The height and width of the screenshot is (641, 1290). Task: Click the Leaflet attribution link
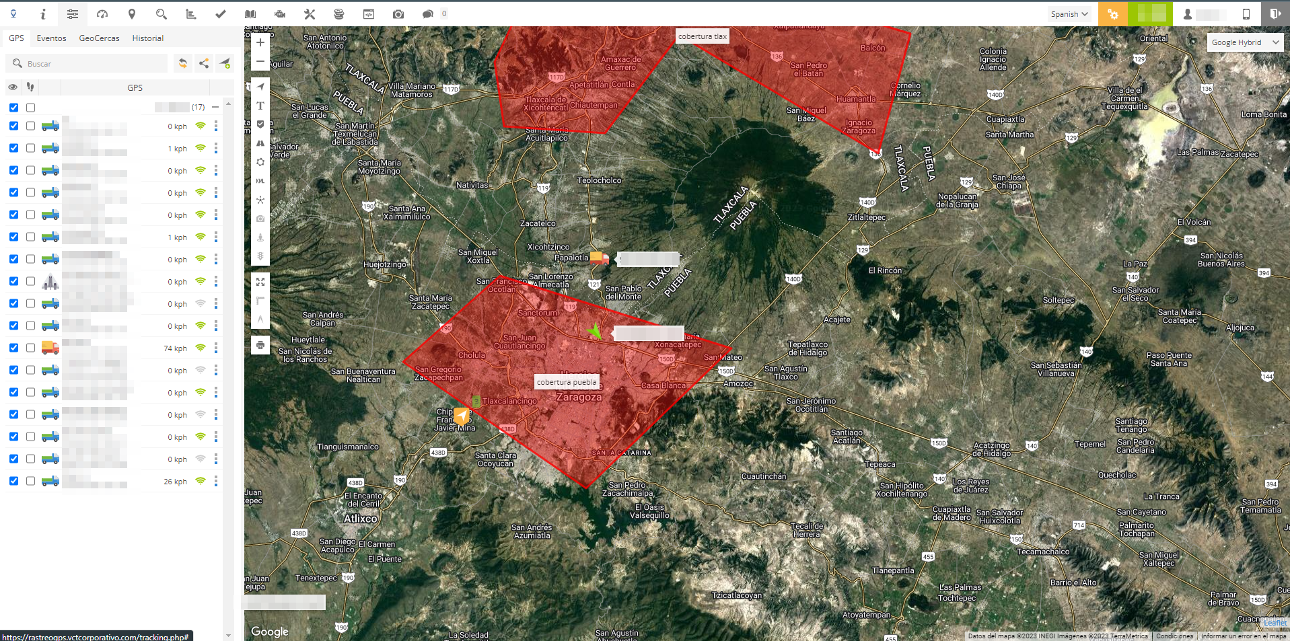coord(1275,622)
